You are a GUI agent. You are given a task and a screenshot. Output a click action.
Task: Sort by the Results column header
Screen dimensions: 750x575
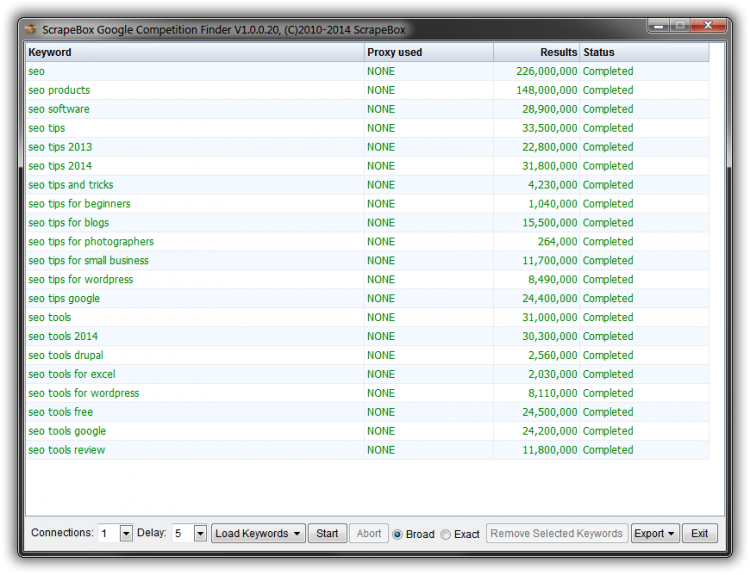pos(536,52)
